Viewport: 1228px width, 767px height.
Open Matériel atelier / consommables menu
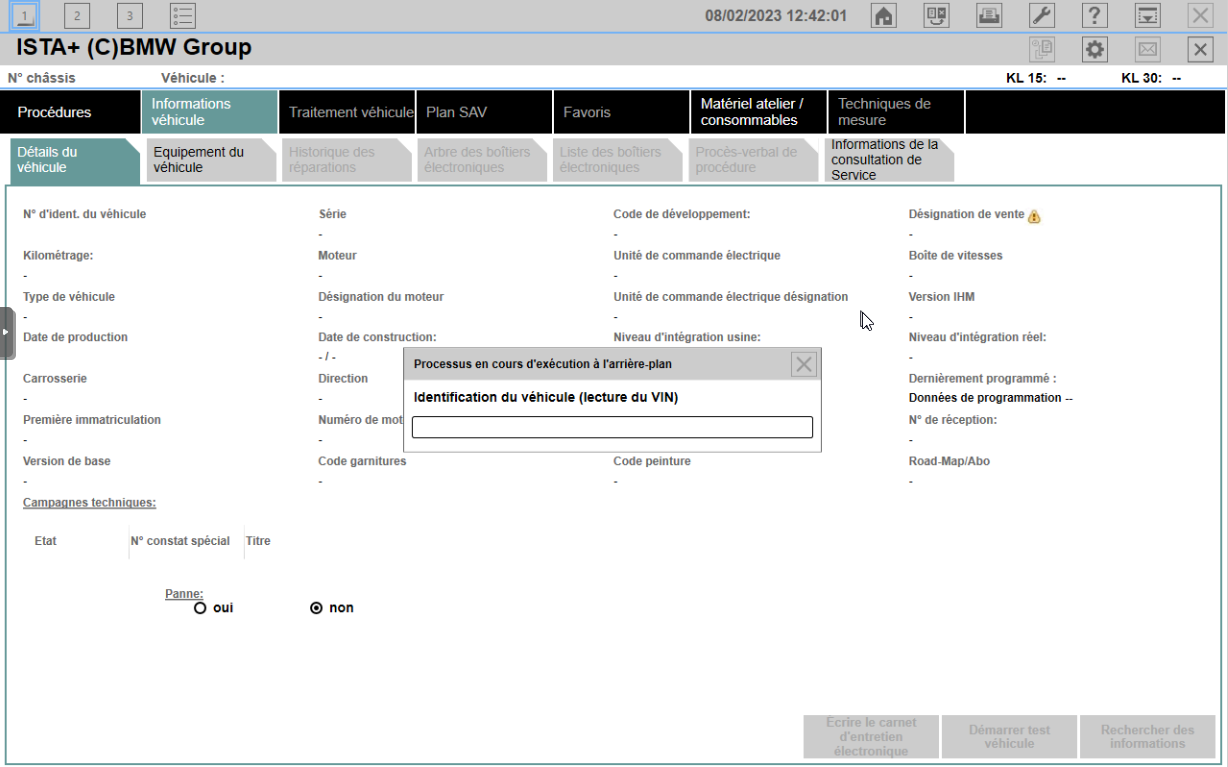(x=758, y=112)
